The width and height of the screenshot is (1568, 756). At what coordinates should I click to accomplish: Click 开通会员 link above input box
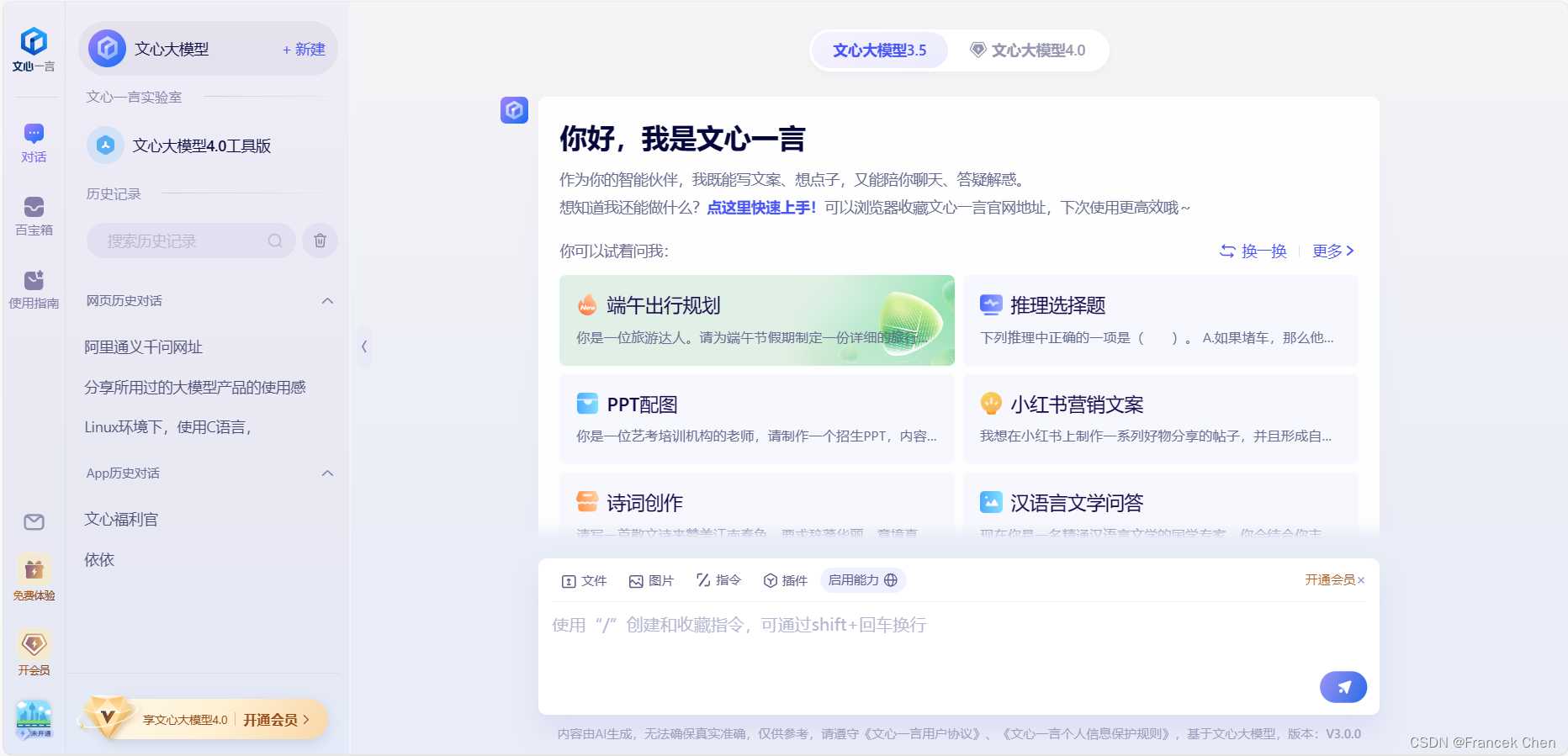(1329, 580)
